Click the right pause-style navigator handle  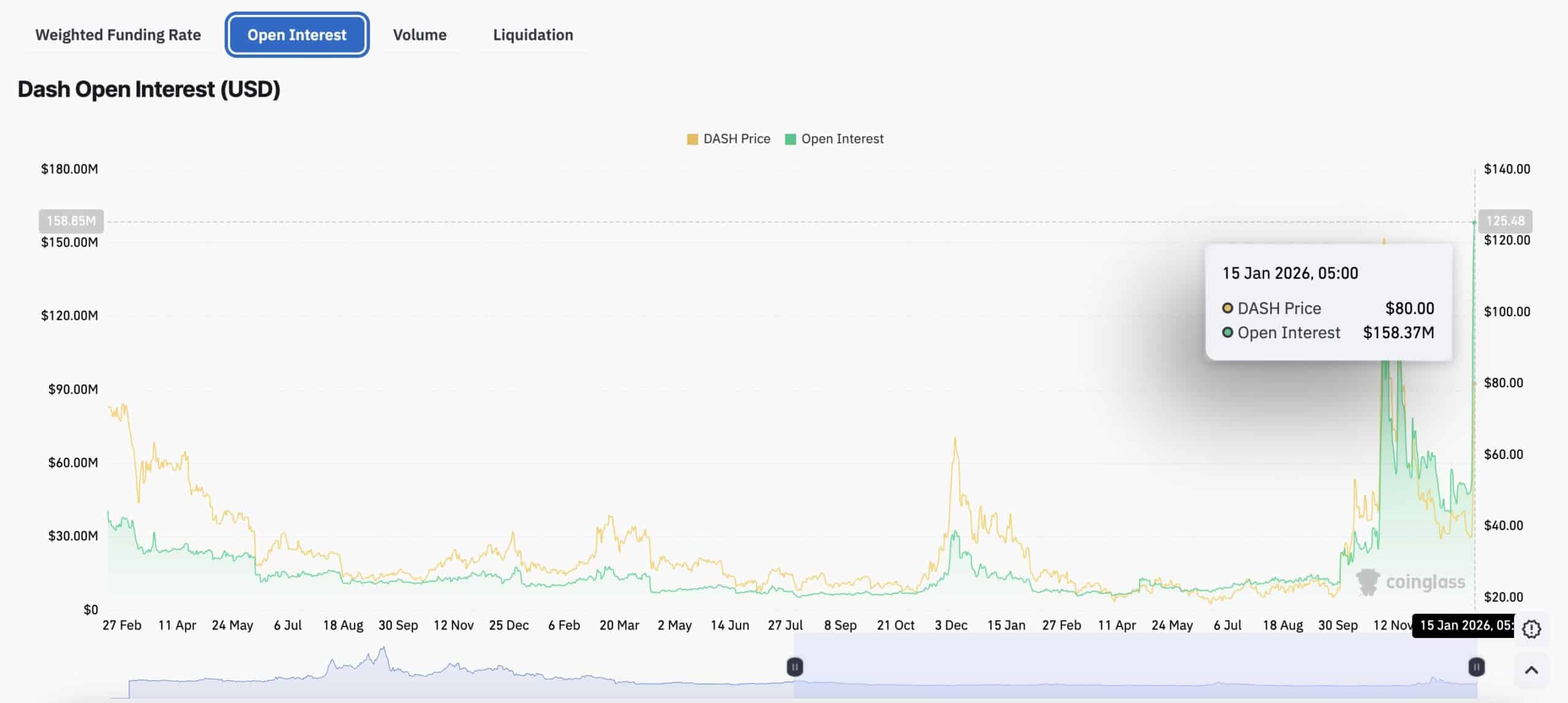click(1476, 667)
